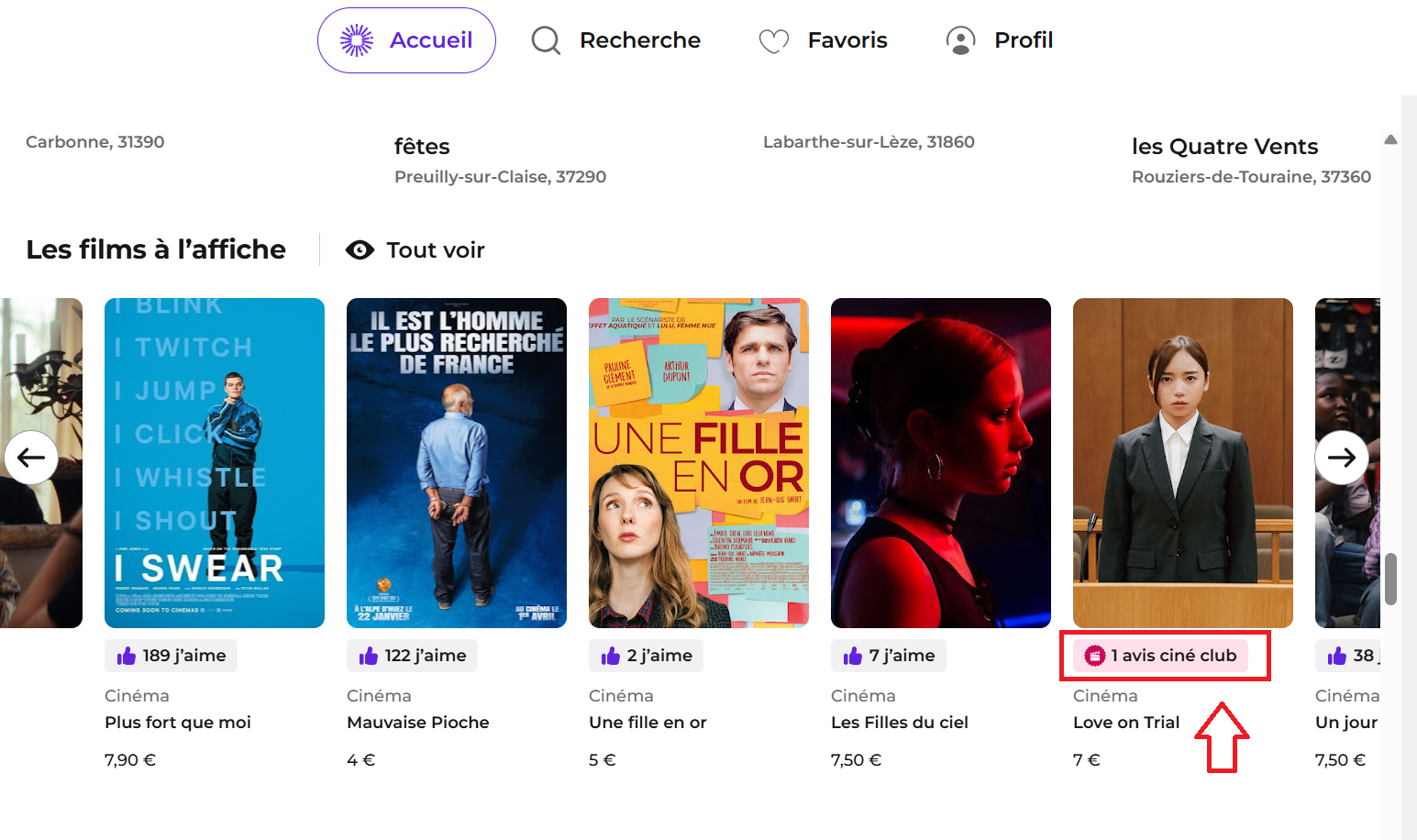Click thumbs-up icon on 122 j'aime

click(369, 656)
